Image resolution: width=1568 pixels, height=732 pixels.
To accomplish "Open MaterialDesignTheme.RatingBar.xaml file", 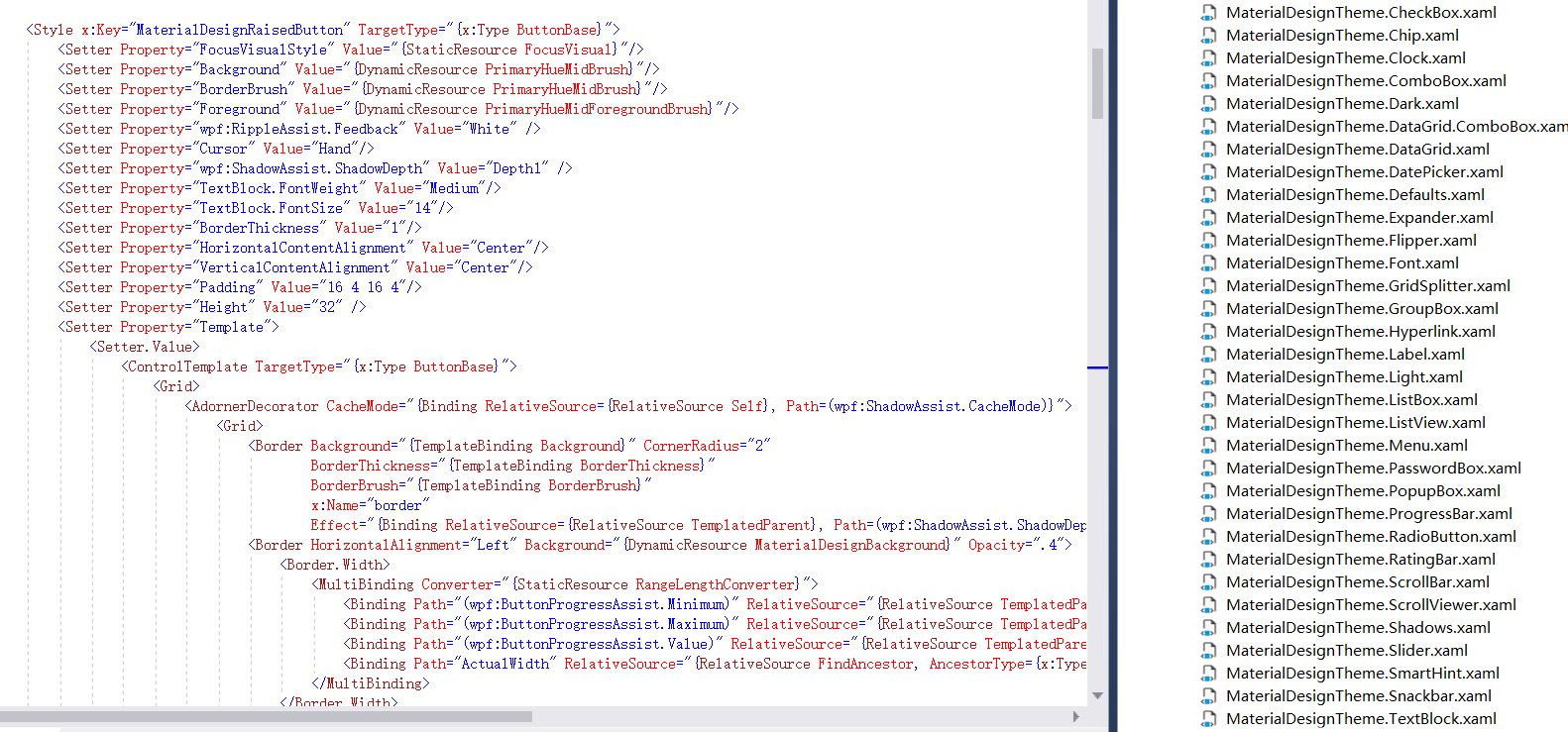I will [1360, 560].
